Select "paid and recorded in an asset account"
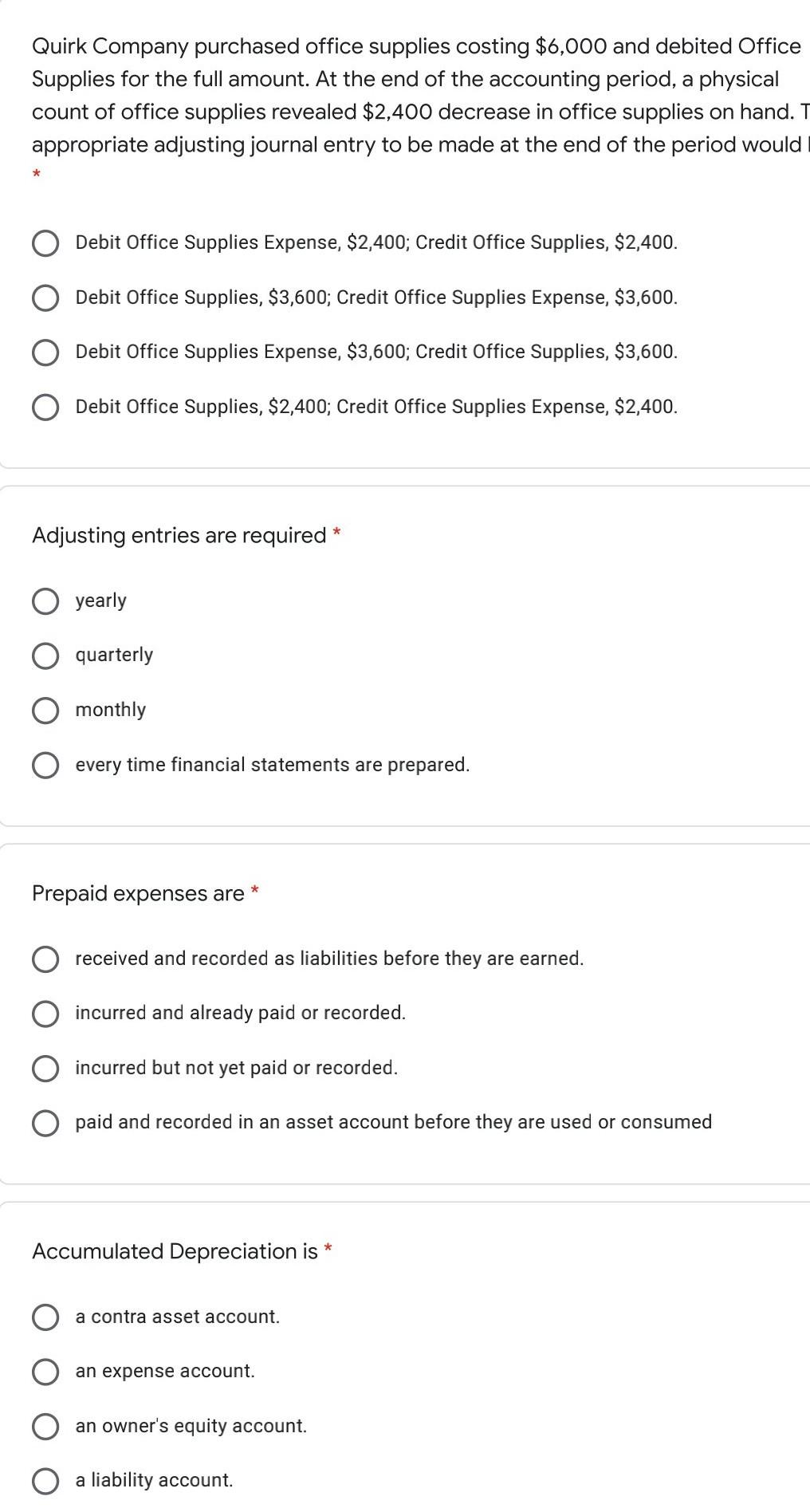This screenshot has width=810, height=1512. pos(45,1122)
